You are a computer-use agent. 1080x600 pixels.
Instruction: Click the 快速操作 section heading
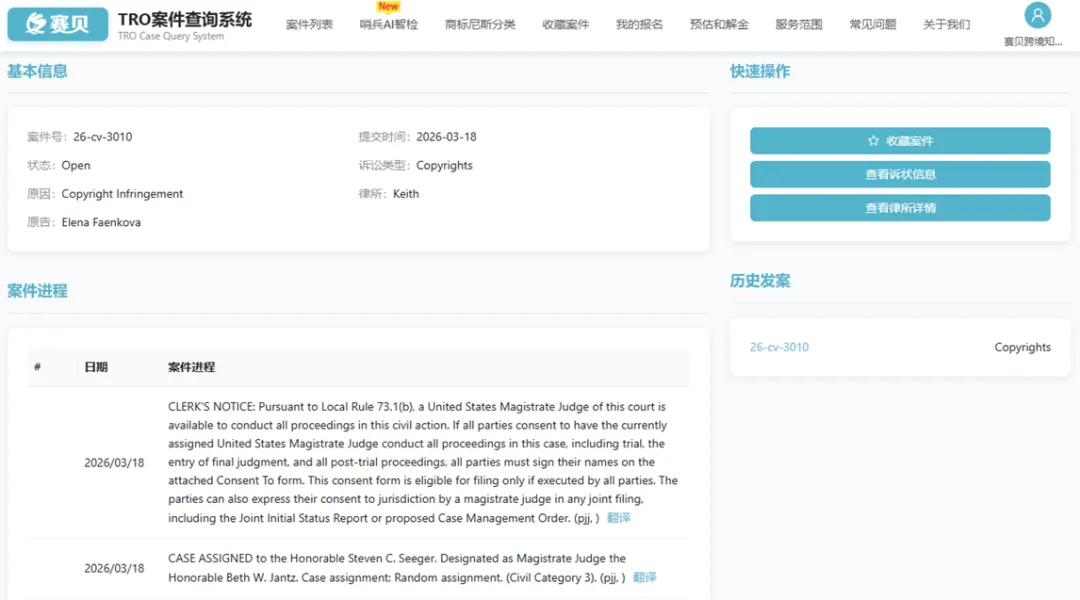760,71
